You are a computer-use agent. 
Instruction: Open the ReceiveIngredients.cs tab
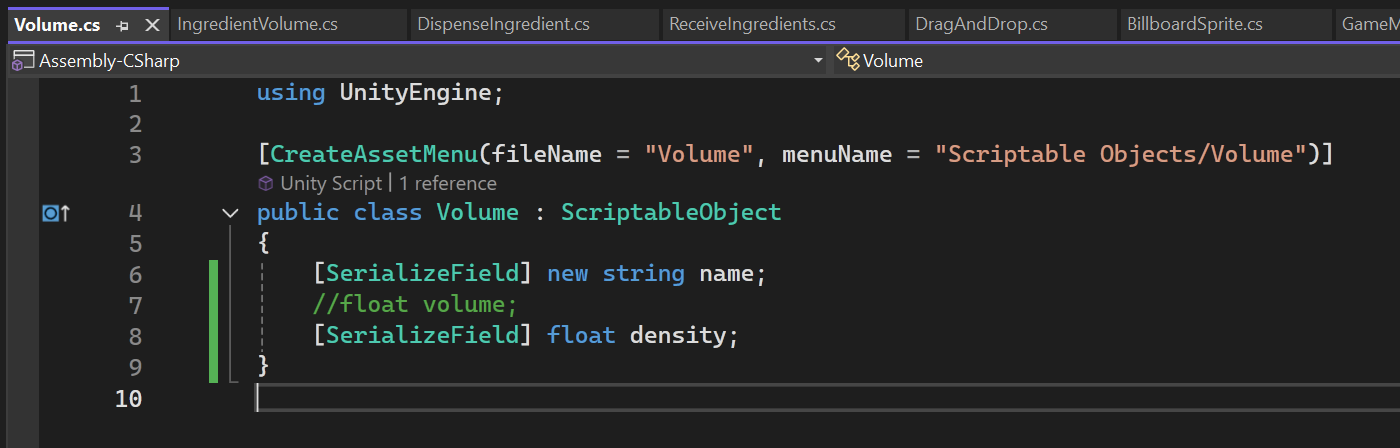752,24
